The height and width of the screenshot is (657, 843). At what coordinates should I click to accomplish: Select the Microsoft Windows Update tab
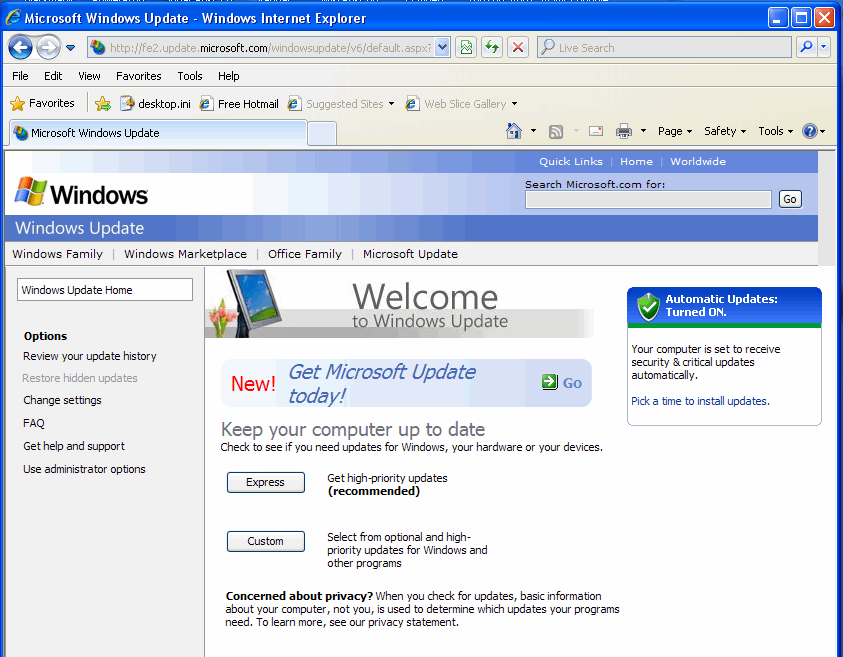(x=158, y=133)
